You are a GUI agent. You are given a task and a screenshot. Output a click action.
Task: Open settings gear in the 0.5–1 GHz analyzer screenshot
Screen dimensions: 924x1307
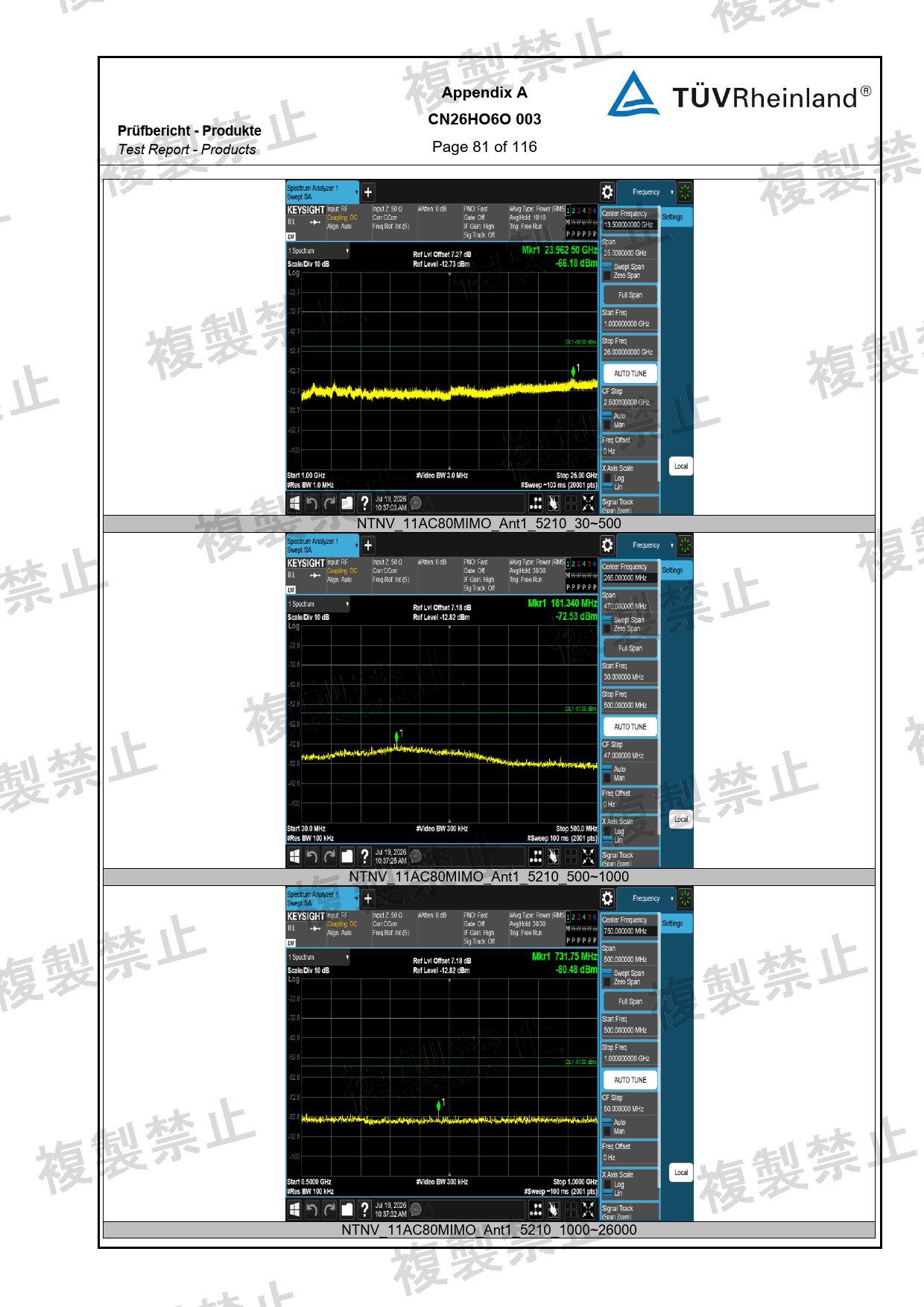click(x=607, y=899)
